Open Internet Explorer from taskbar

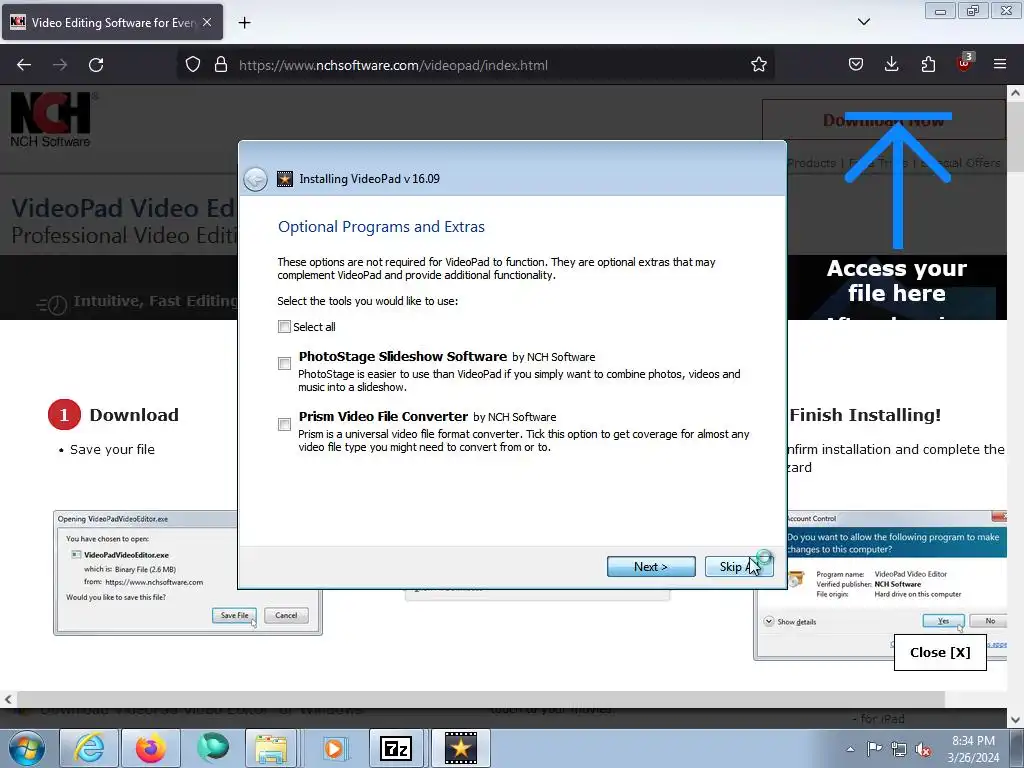(89, 748)
